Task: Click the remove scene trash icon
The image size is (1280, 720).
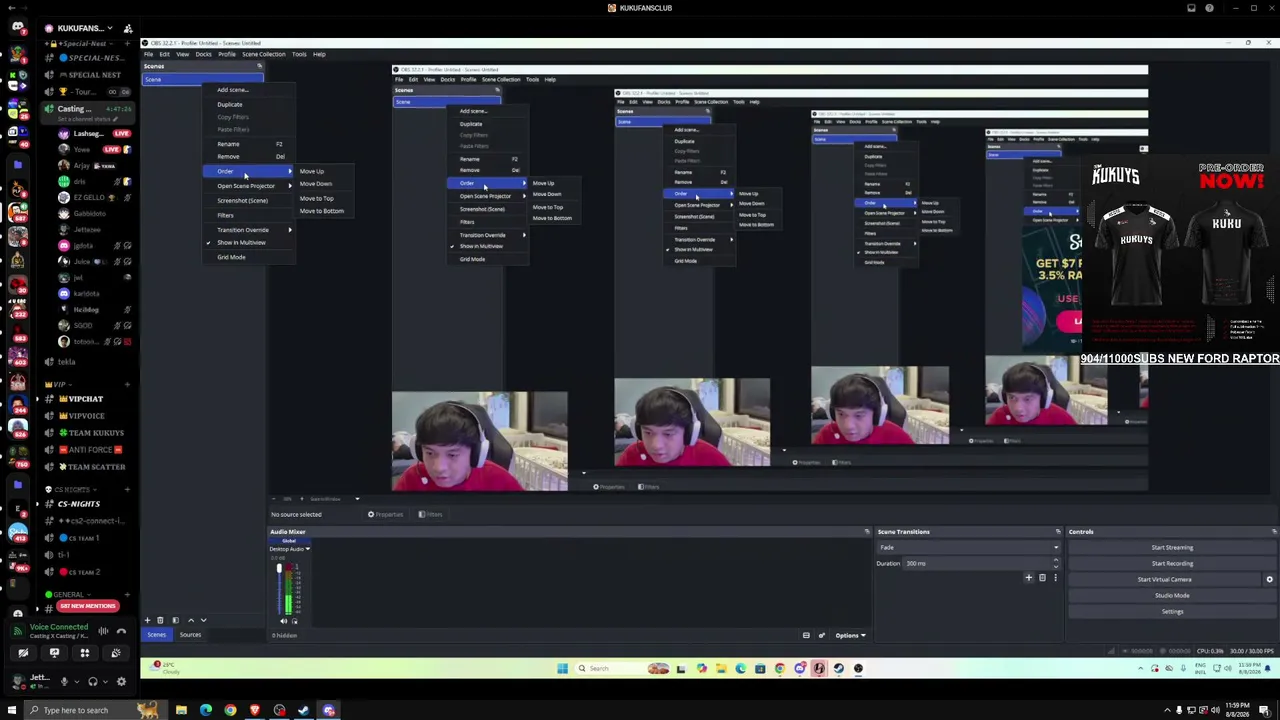Action: pyautogui.click(x=160, y=620)
